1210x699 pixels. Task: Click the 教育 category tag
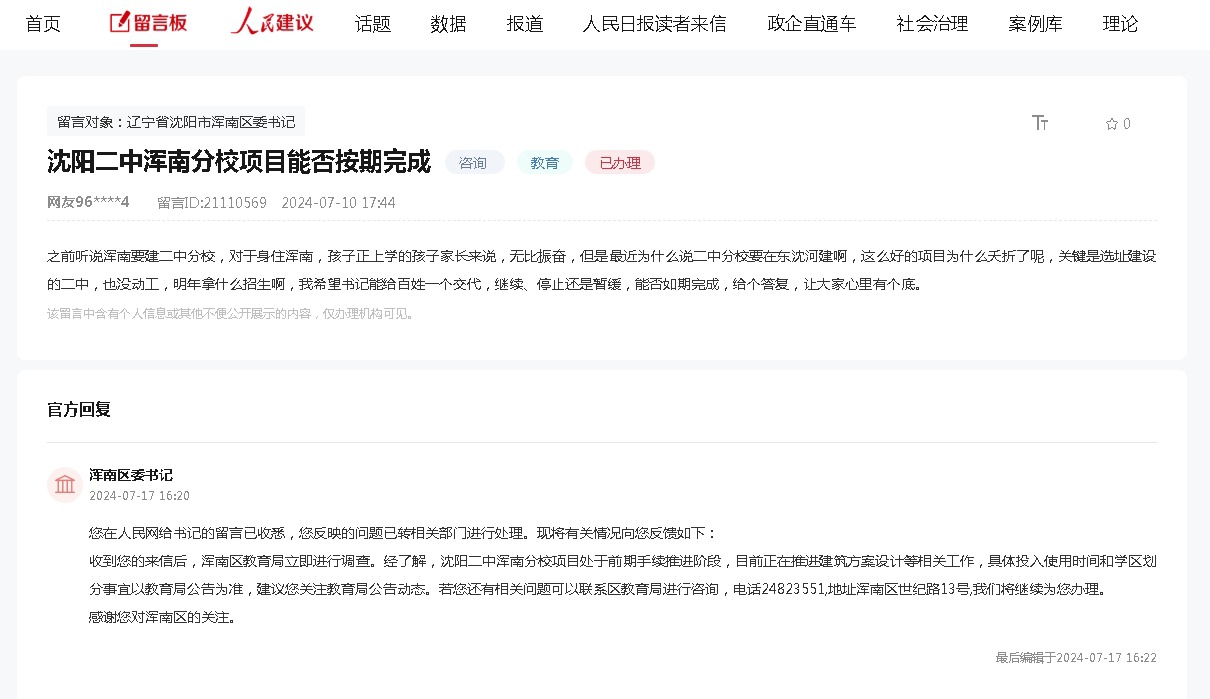(545, 163)
